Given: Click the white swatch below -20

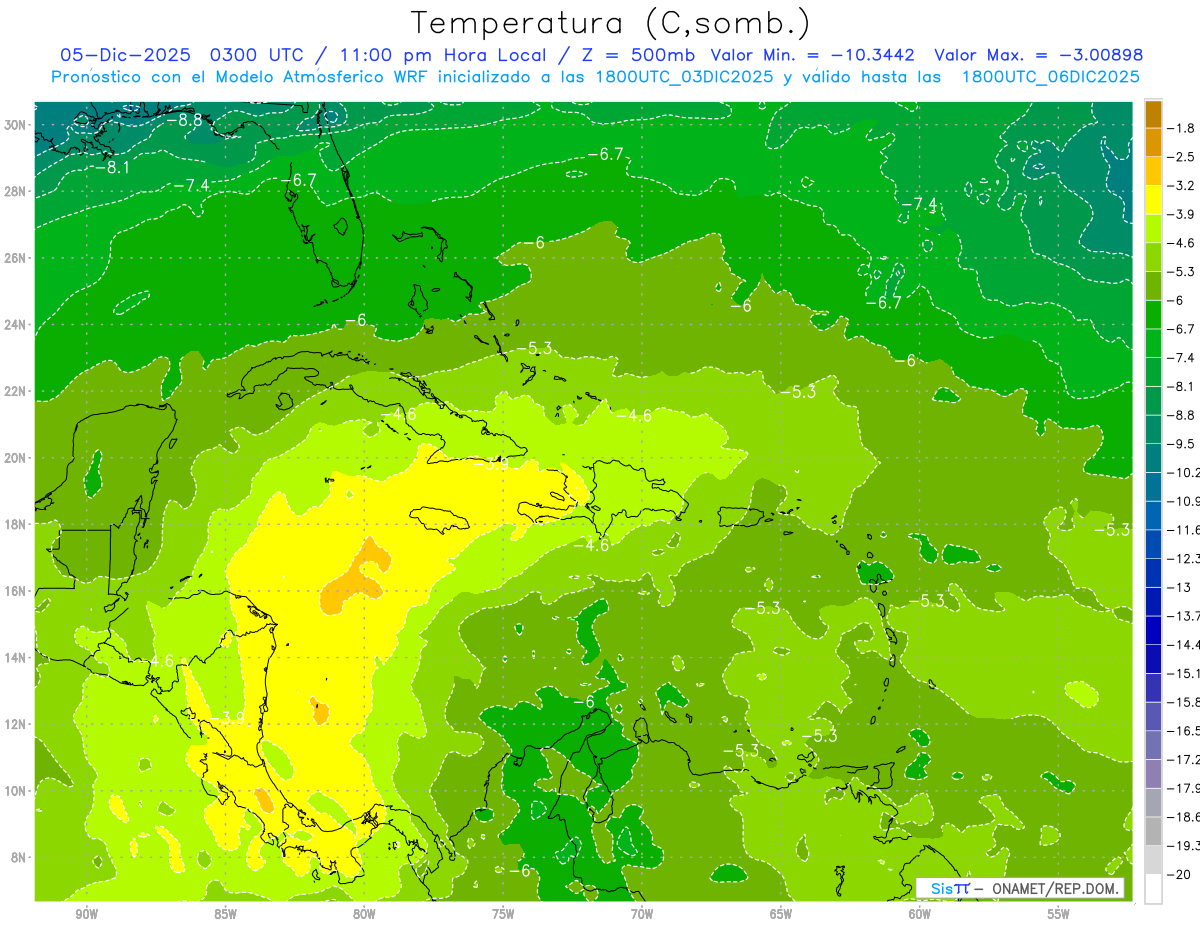Looking at the screenshot, I should tap(1153, 889).
